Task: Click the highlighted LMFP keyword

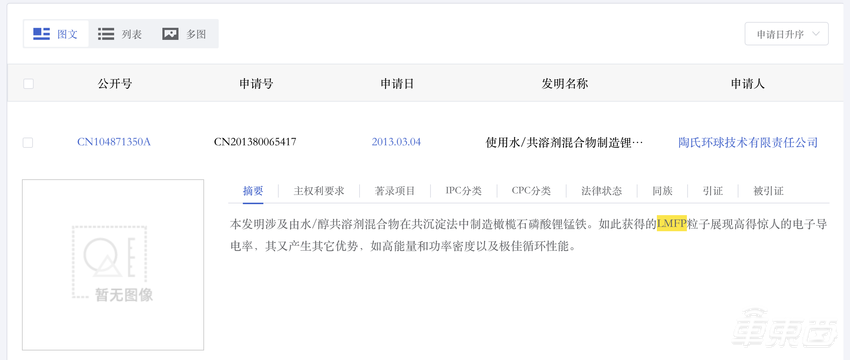Action: (672, 223)
